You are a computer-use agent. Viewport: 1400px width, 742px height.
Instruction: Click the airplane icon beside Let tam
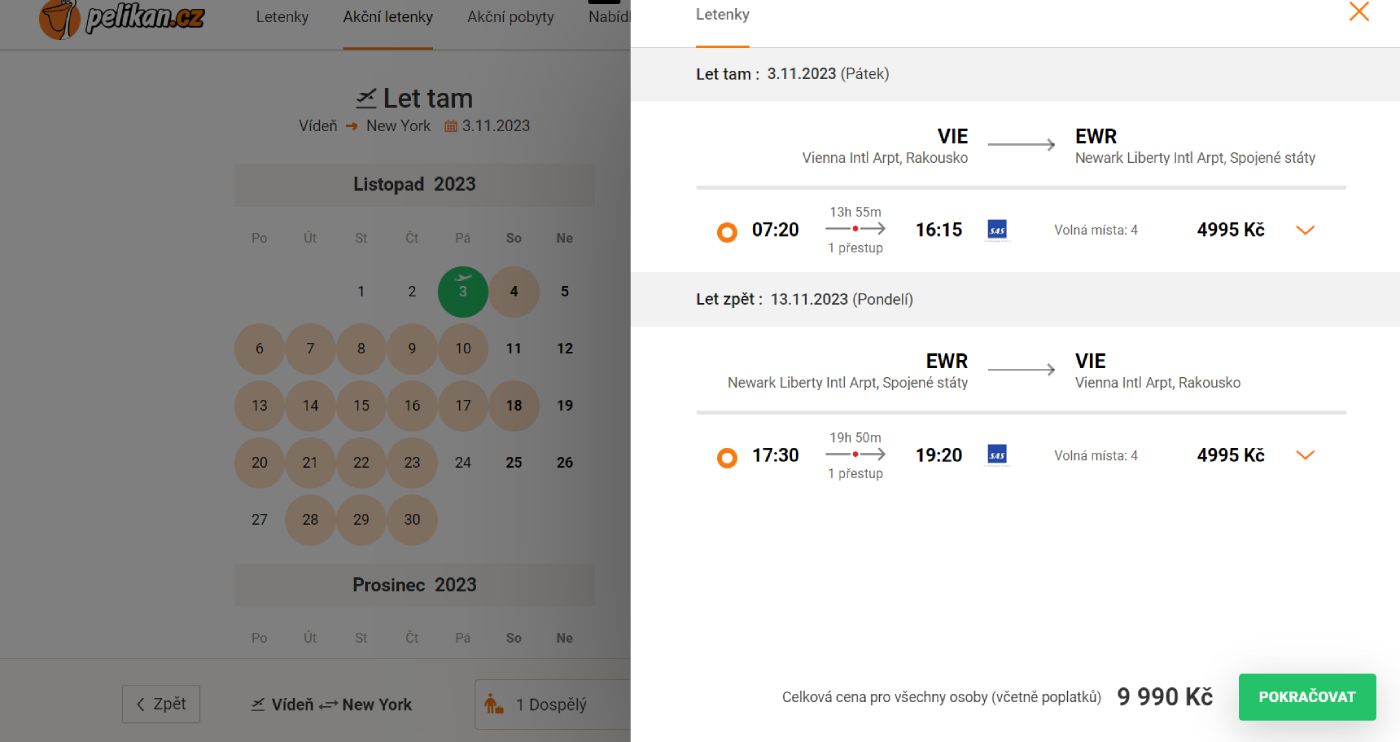click(x=367, y=98)
